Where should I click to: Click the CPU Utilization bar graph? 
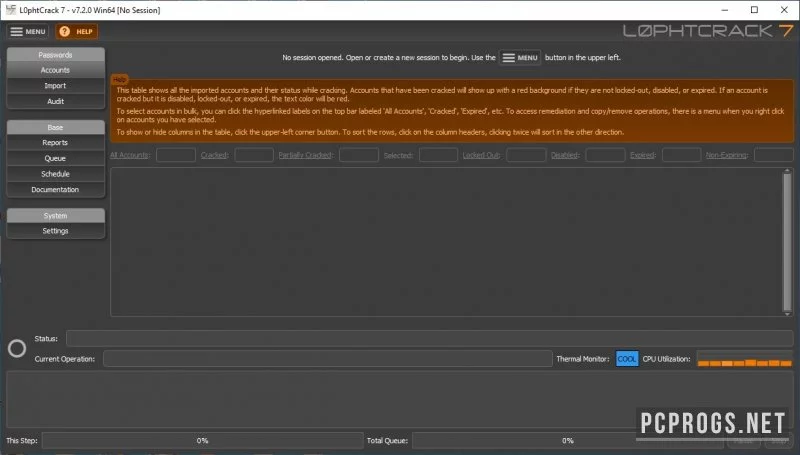tap(744, 359)
